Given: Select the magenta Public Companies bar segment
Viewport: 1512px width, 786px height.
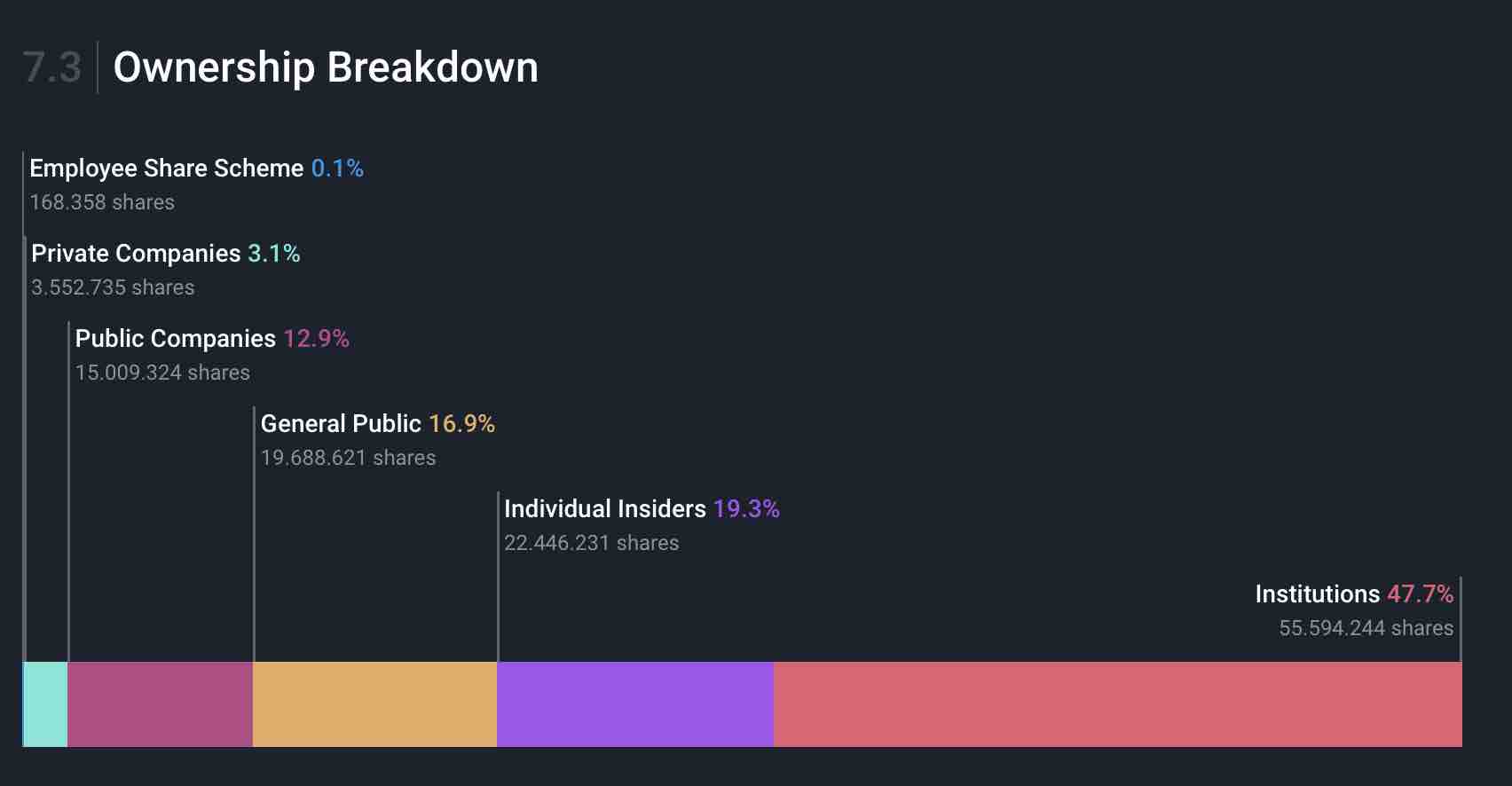Looking at the screenshot, I should pos(160,703).
